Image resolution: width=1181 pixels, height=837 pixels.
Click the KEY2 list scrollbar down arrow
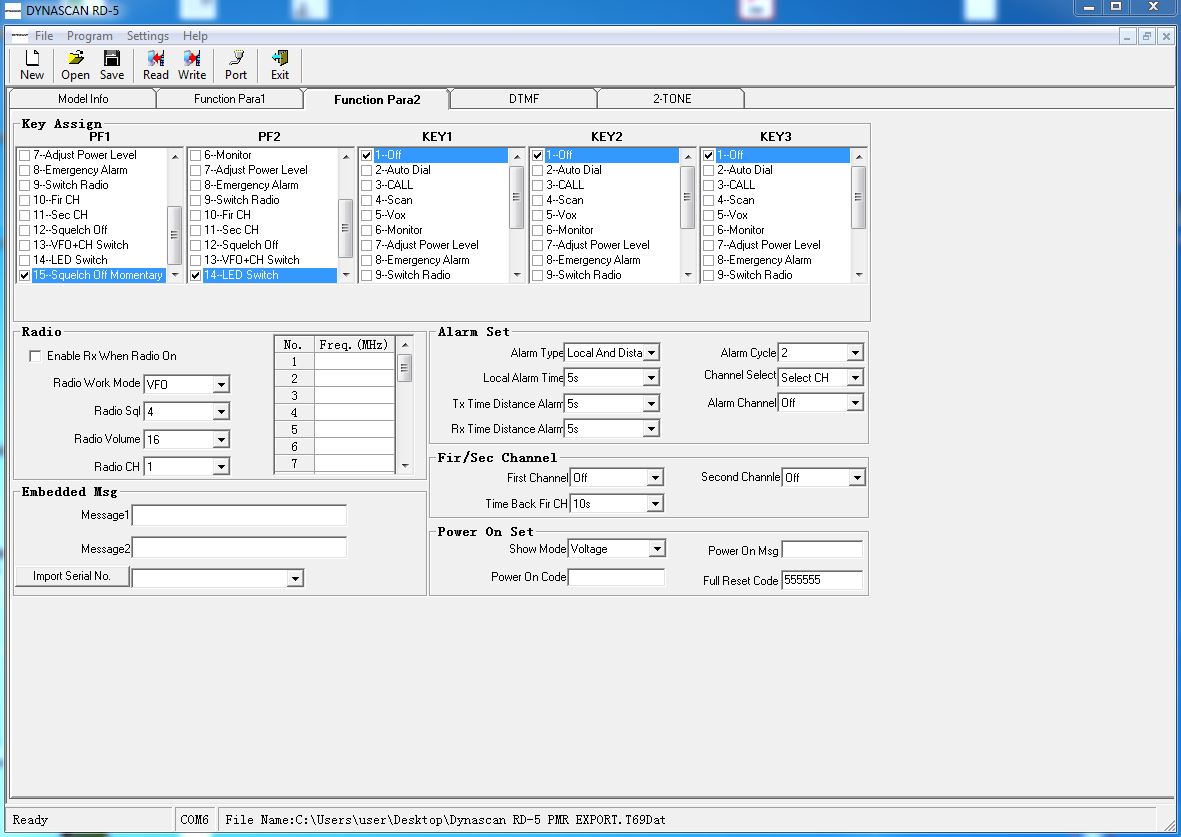[688, 275]
